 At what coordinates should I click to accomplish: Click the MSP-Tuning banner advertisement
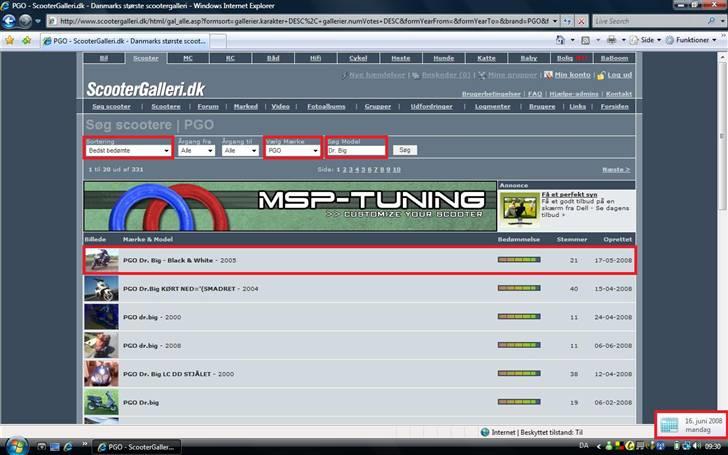(x=289, y=206)
